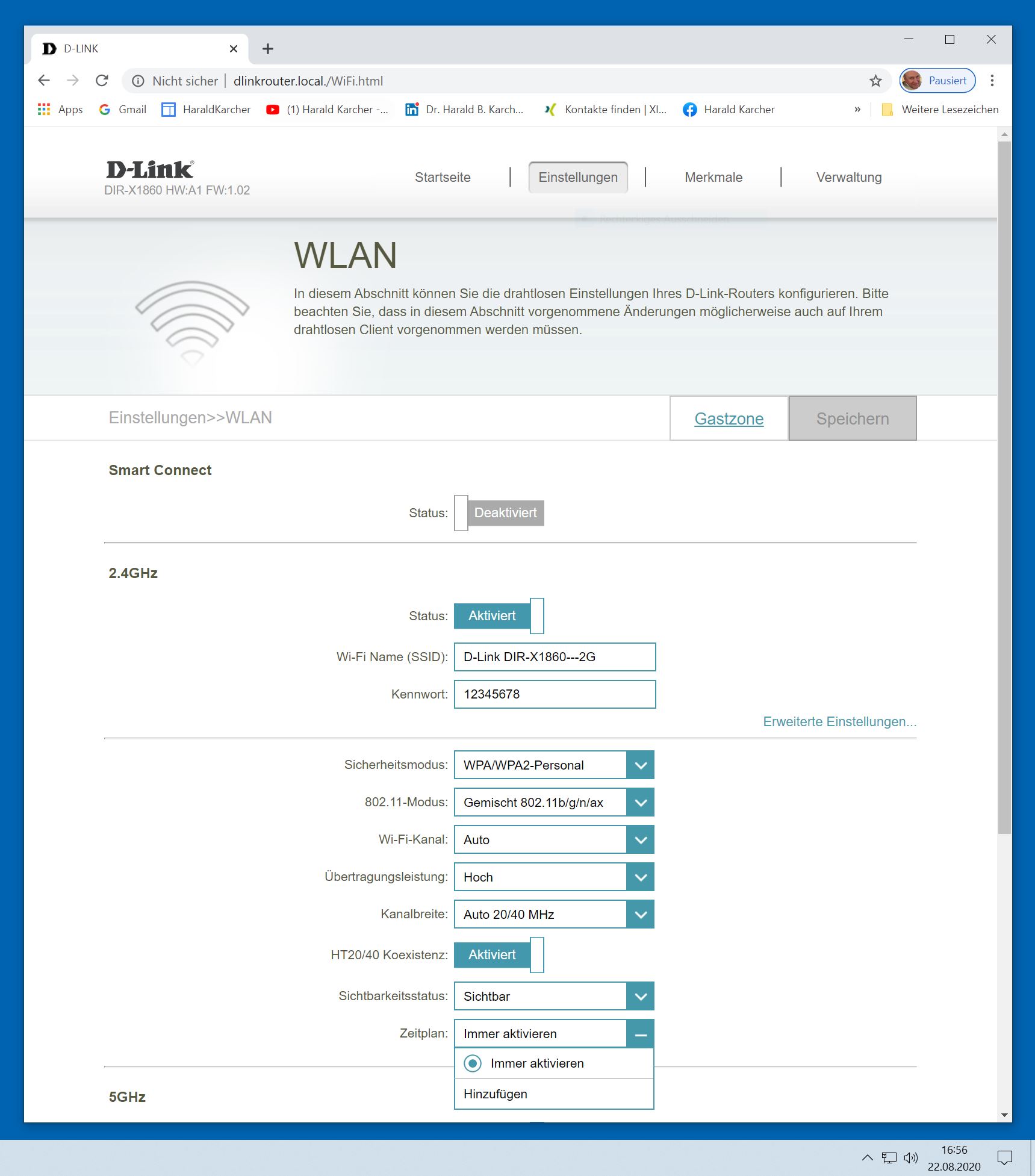Click the page vertical scrollbar thumb

[1004, 487]
